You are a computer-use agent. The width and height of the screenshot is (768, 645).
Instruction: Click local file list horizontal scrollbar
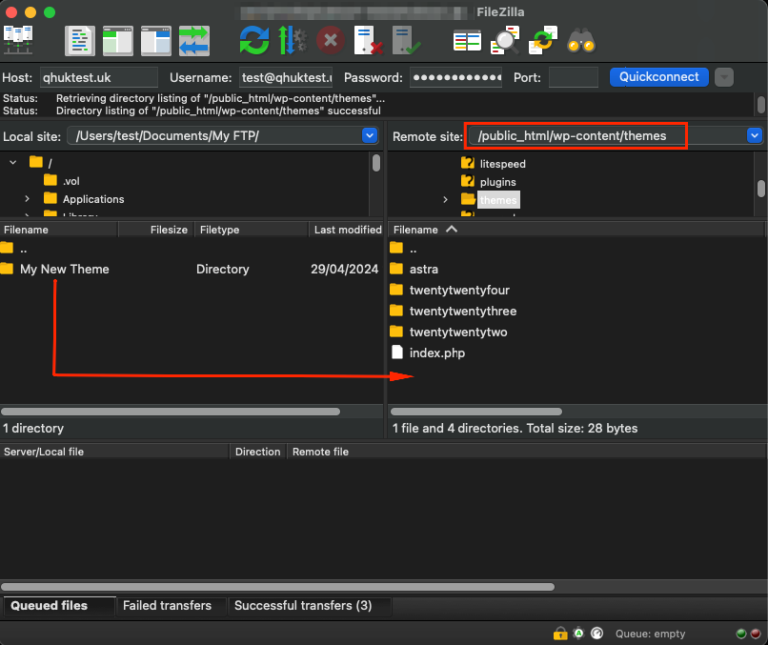(170, 411)
